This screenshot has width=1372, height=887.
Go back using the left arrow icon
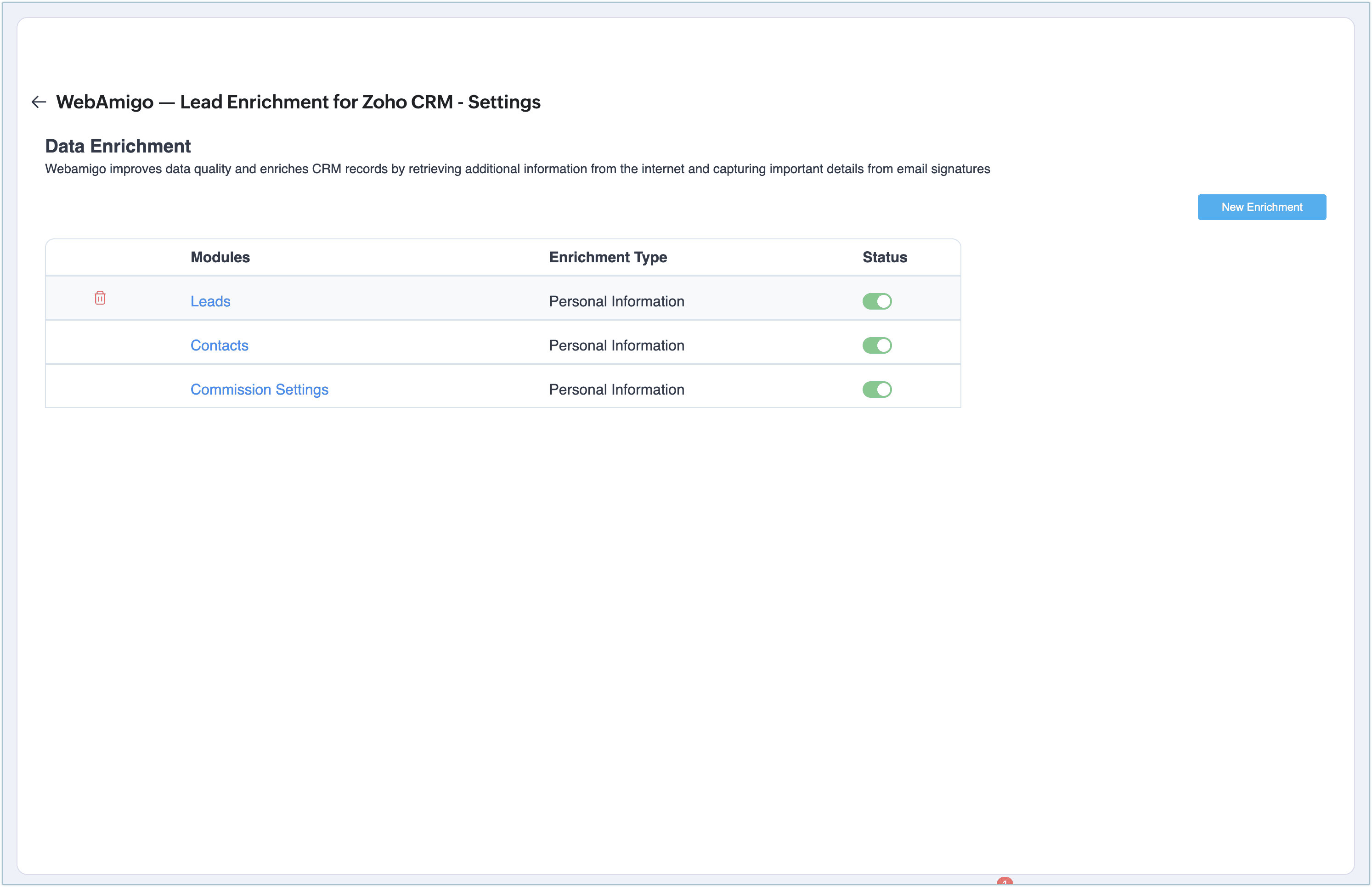click(x=39, y=102)
